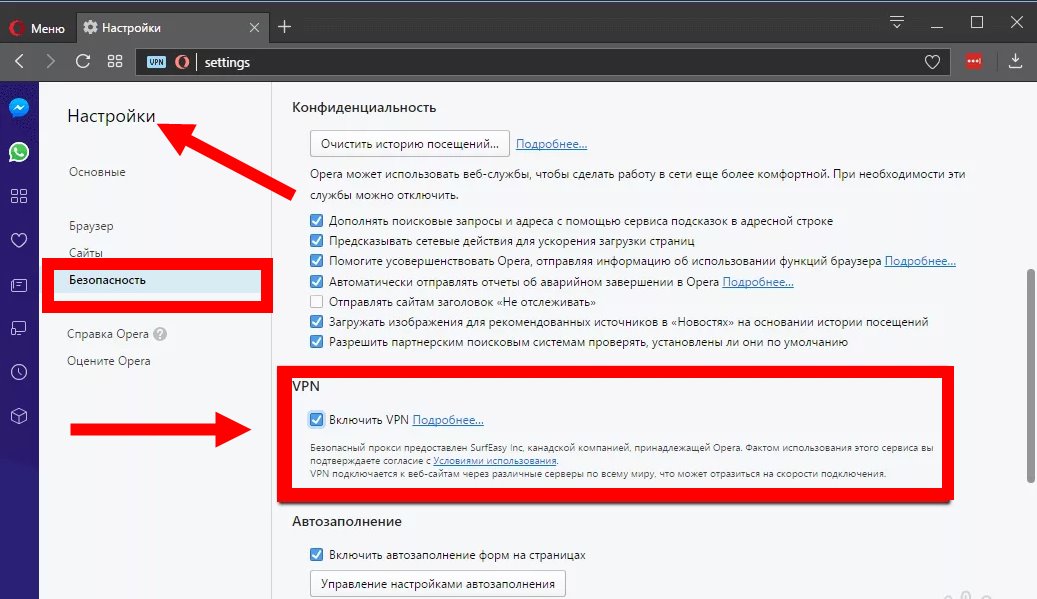Add page to bookmarks with heart icon
This screenshot has height=599, width=1037.
tap(932, 62)
